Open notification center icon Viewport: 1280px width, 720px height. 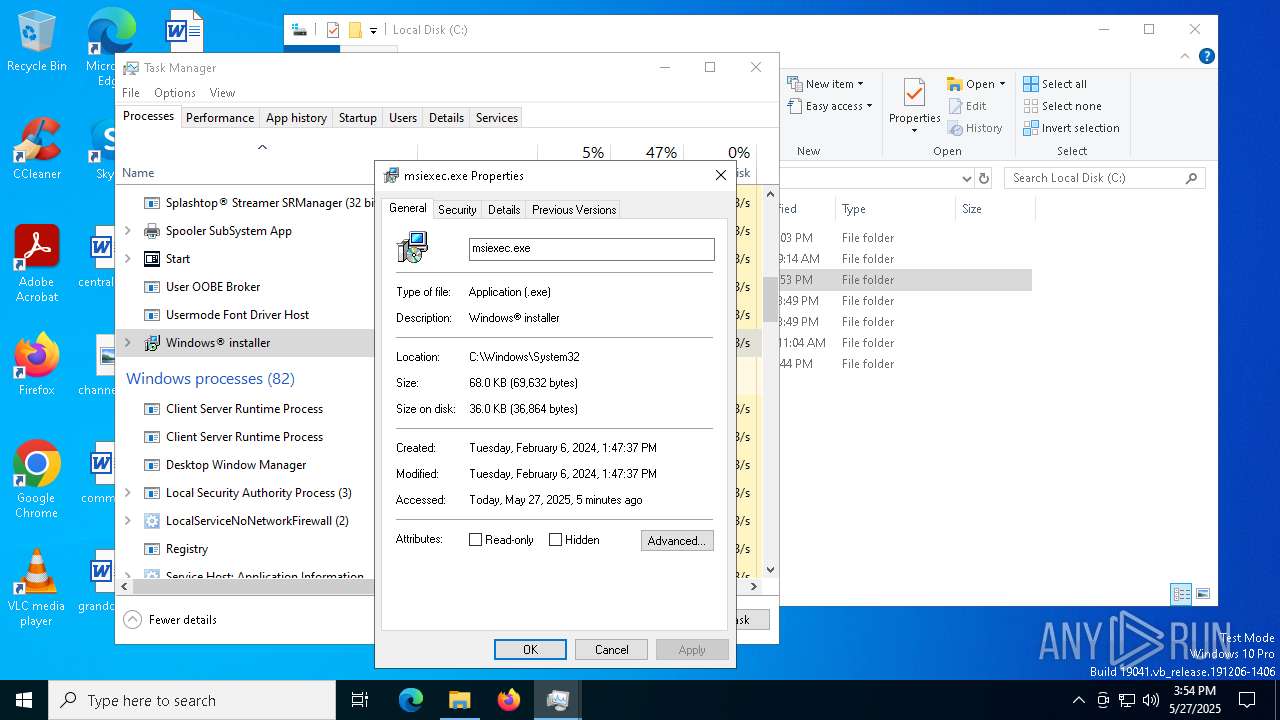click(1247, 700)
